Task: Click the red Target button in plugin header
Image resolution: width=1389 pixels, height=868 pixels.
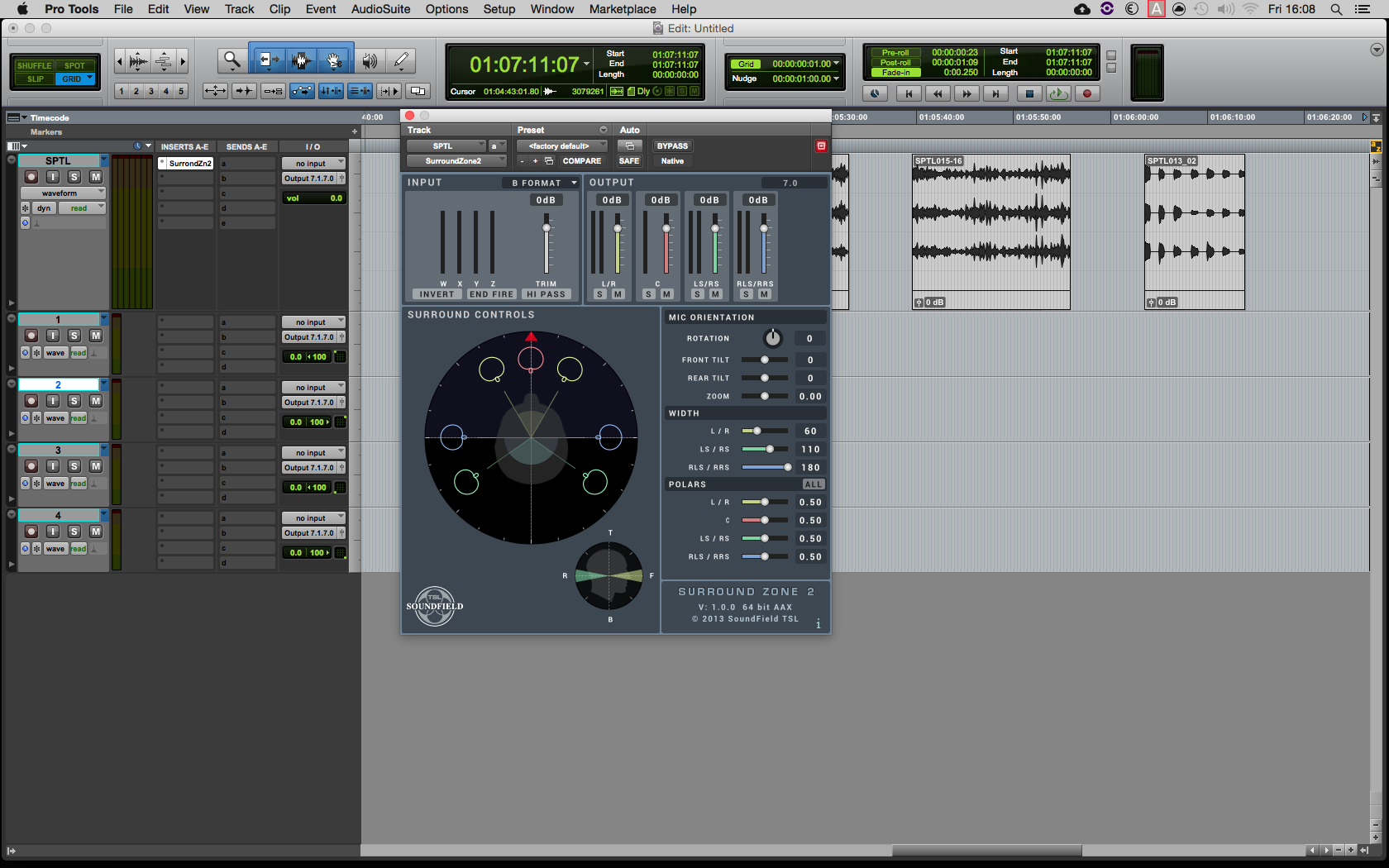Action: point(821,145)
